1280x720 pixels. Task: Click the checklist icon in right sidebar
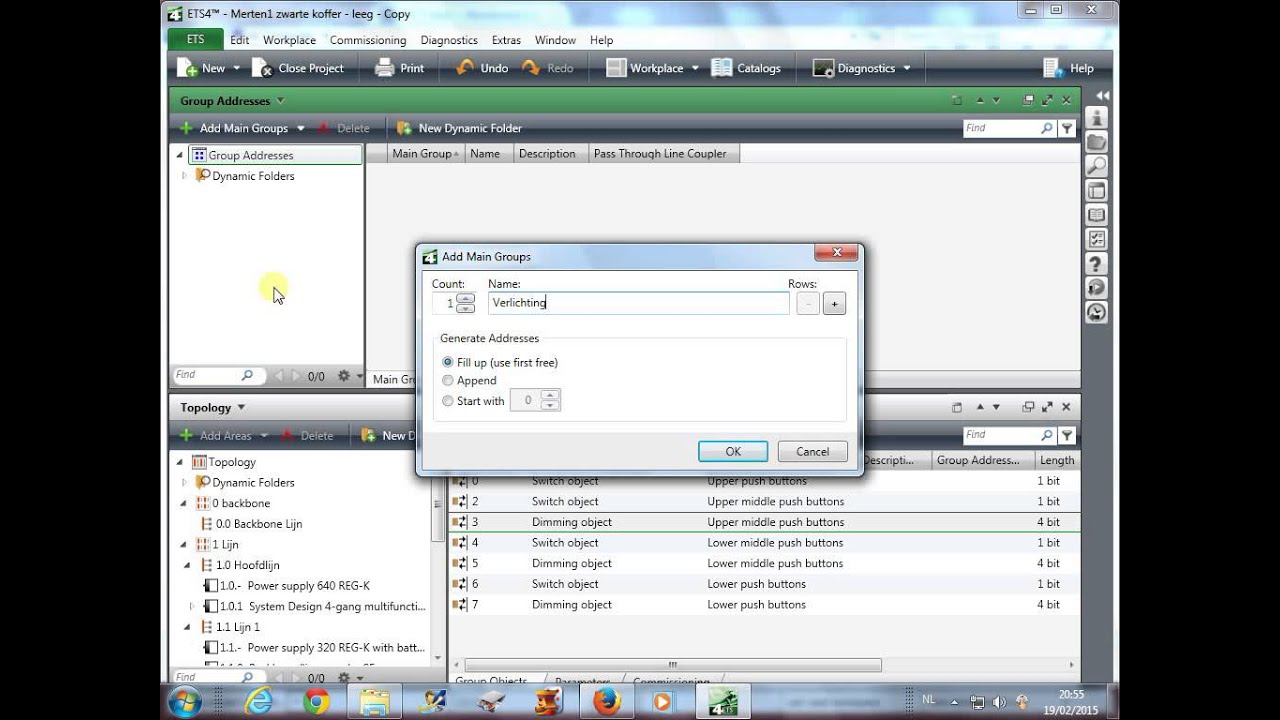point(1097,239)
